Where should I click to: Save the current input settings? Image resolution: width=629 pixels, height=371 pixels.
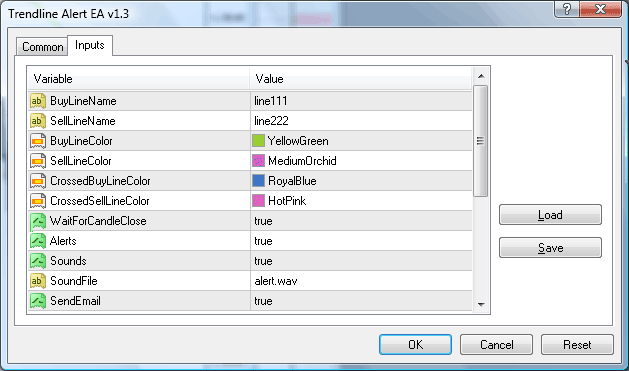coord(550,248)
